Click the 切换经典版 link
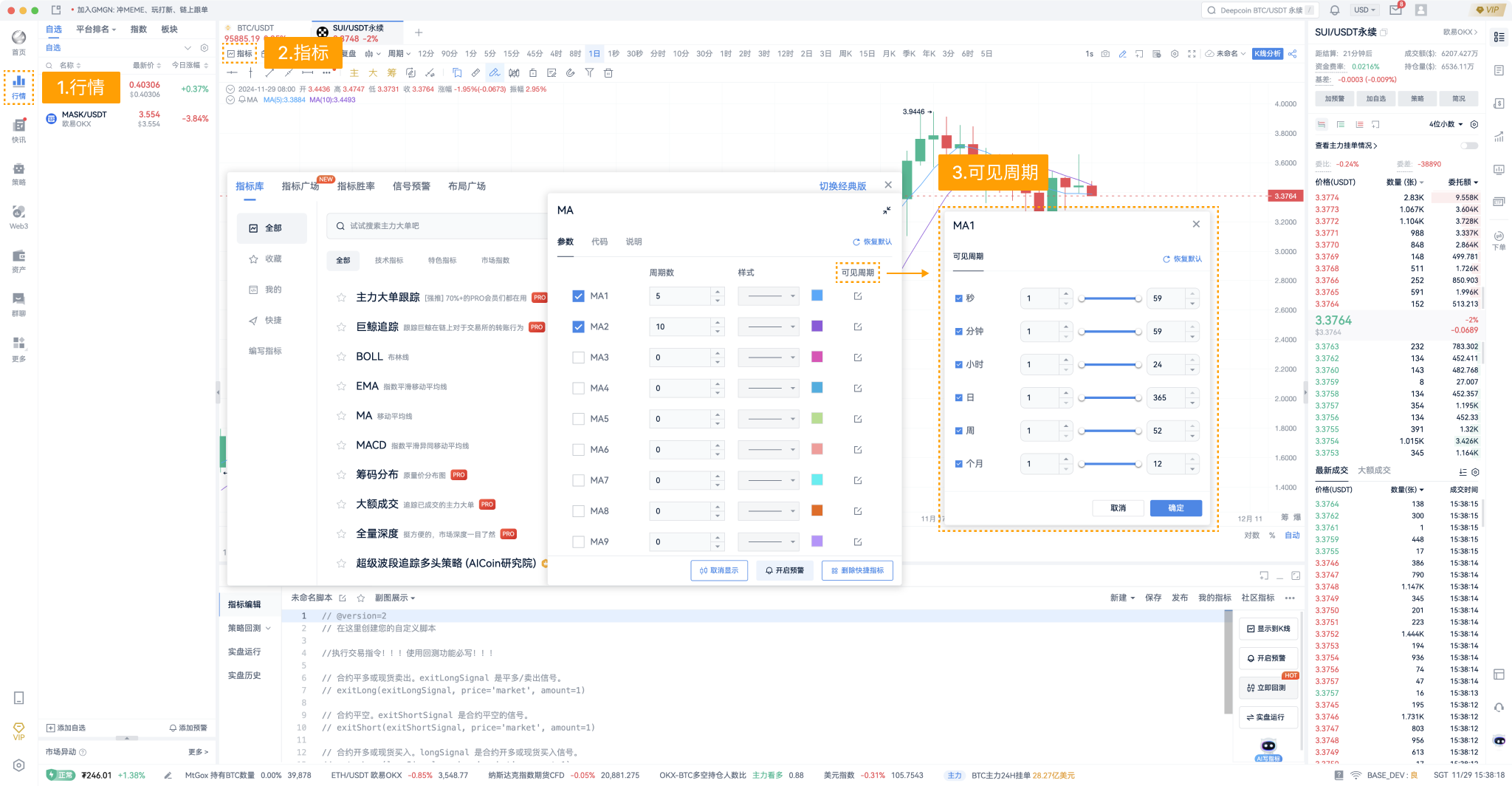Viewport: 1512px width, 786px height. coord(842,186)
